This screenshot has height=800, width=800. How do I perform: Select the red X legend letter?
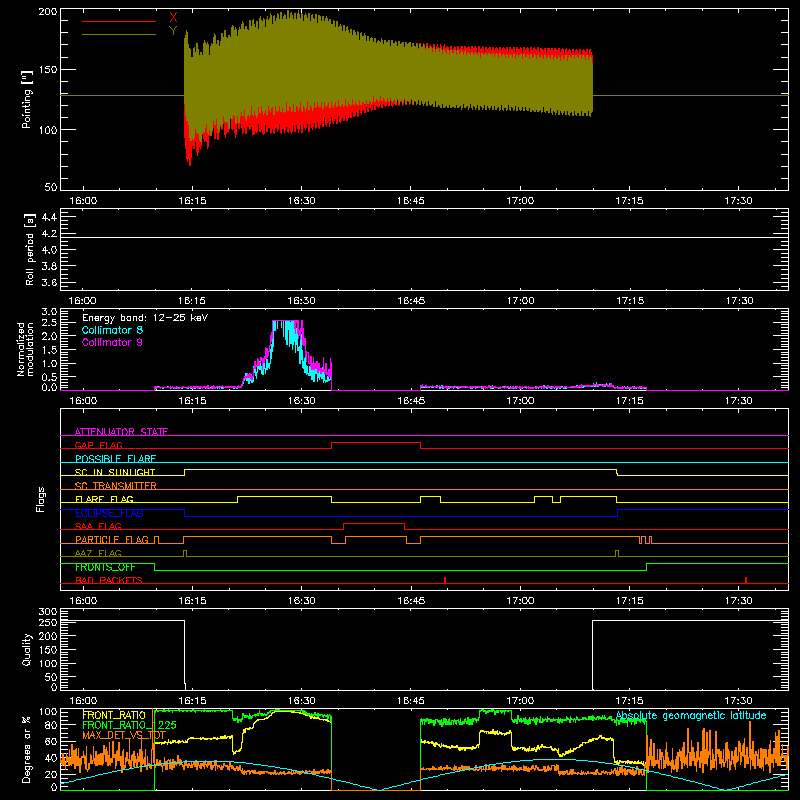[173, 18]
